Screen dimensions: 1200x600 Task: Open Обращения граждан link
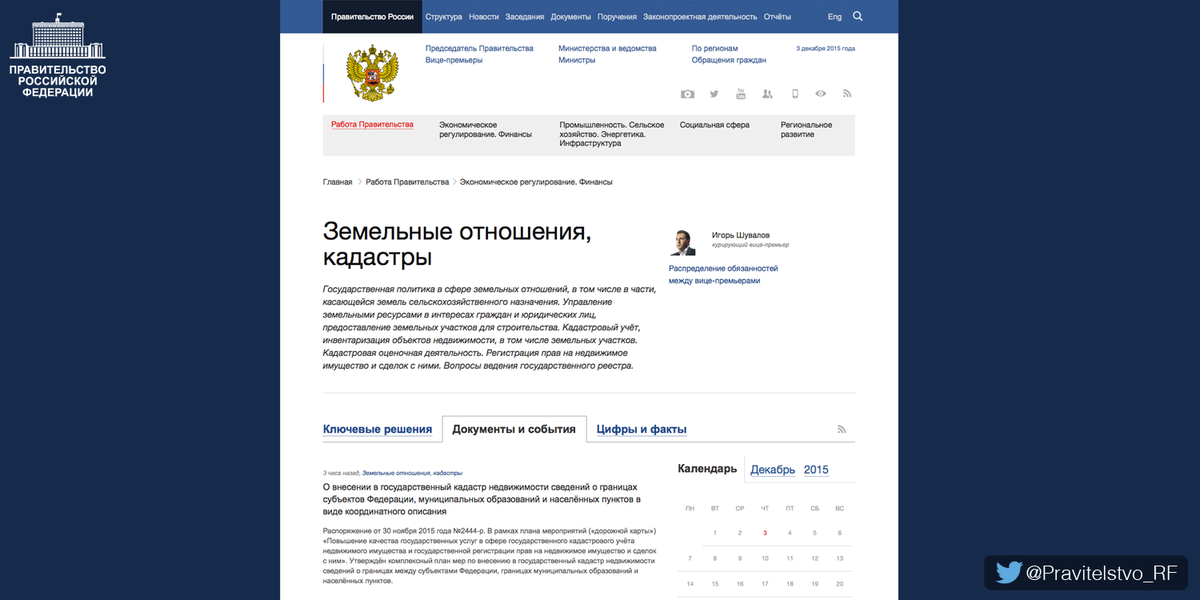tap(729, 60)
